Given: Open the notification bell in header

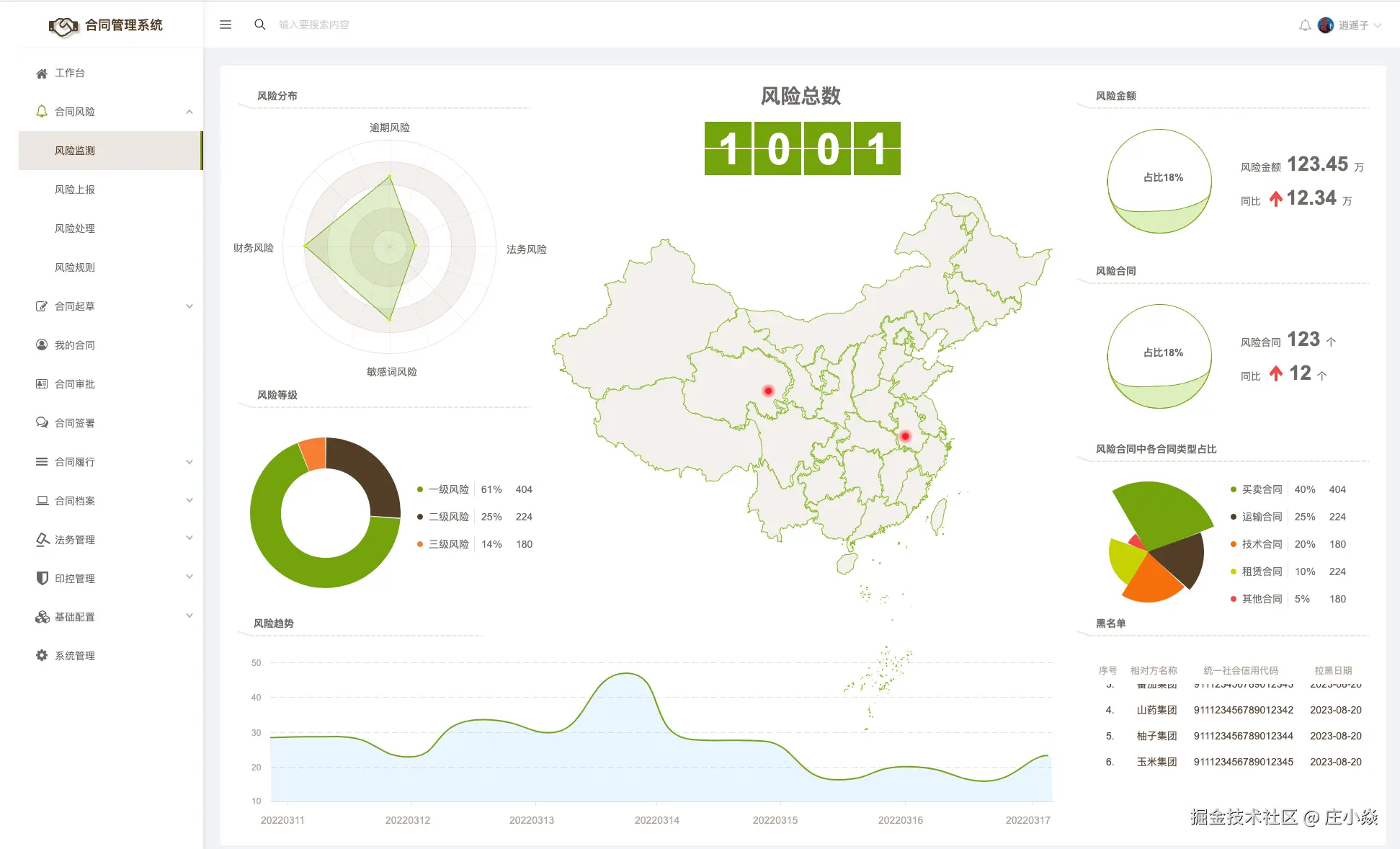Looking at the screenshot, I should (1305, 25).
